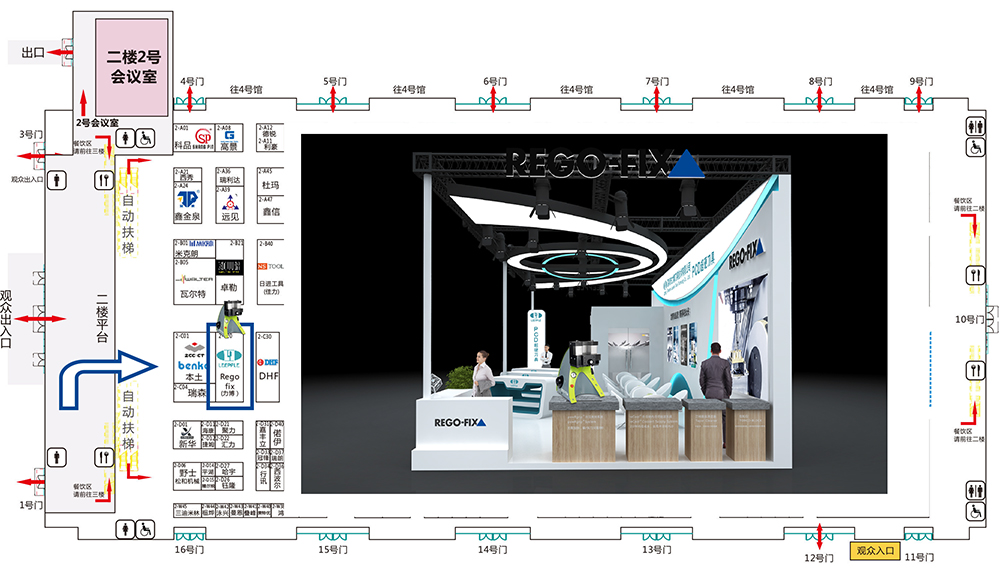Click the restroom icon near 11号门
This screenshot has width=1000, height=576.
click(975, 491)
